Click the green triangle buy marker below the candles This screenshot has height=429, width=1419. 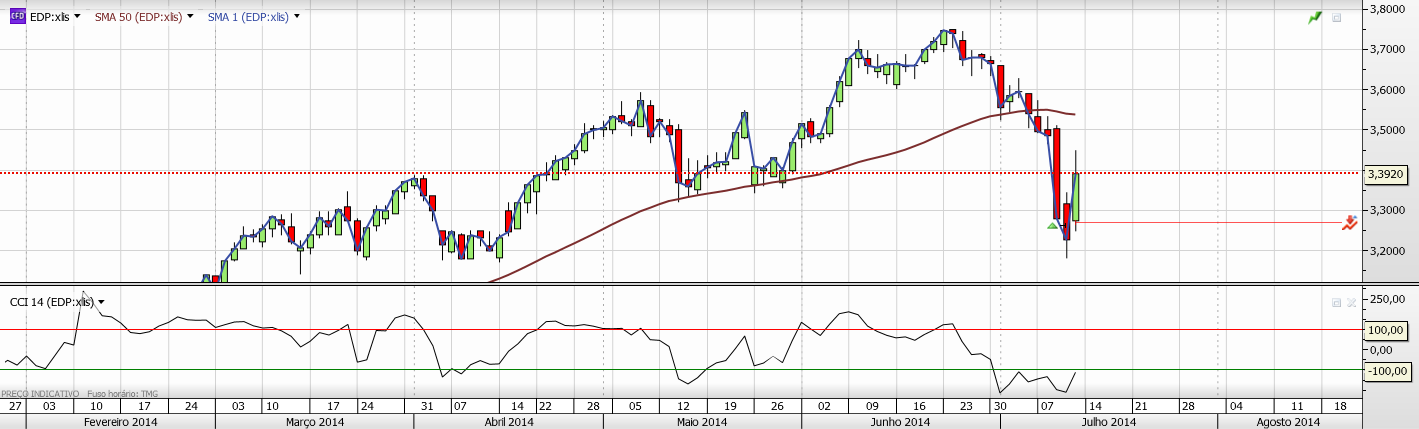tap(1052, 225)
